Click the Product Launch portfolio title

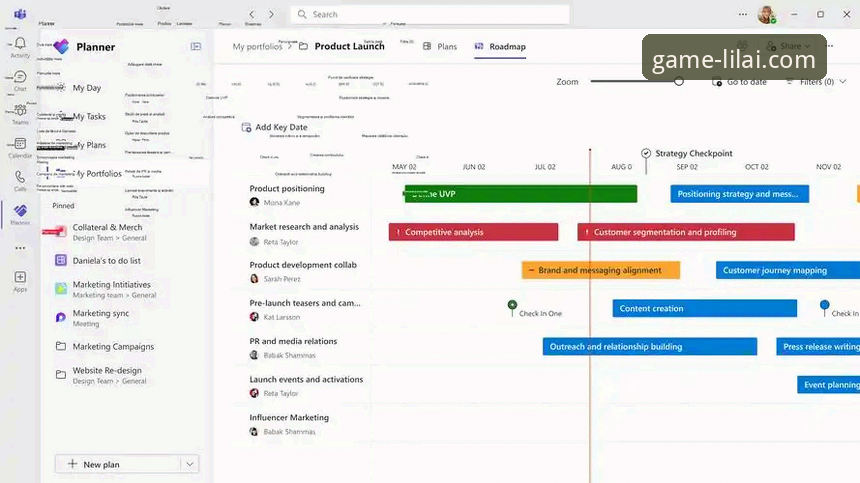[x=349, y=47]
